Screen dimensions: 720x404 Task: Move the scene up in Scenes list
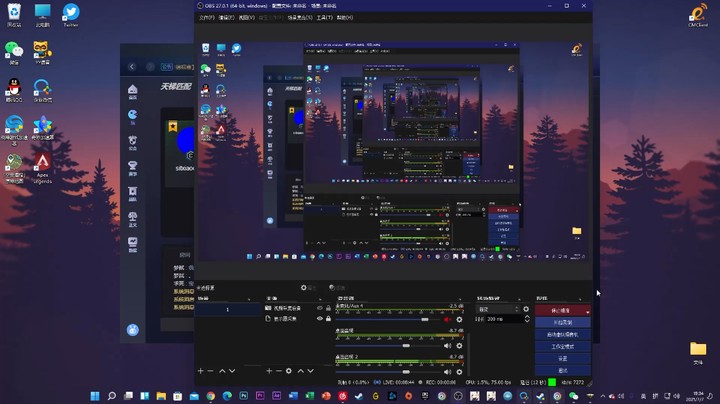tap(222, 371)
